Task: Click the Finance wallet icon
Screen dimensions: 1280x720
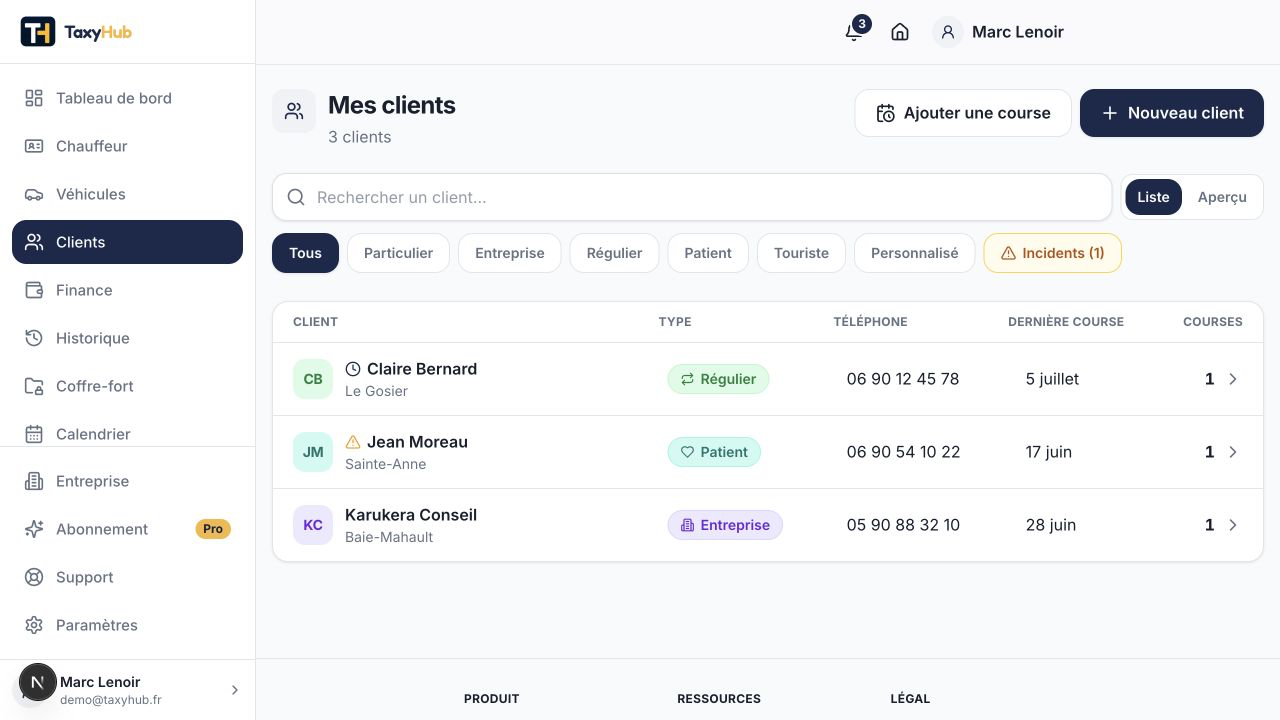Action: (34, 290)
